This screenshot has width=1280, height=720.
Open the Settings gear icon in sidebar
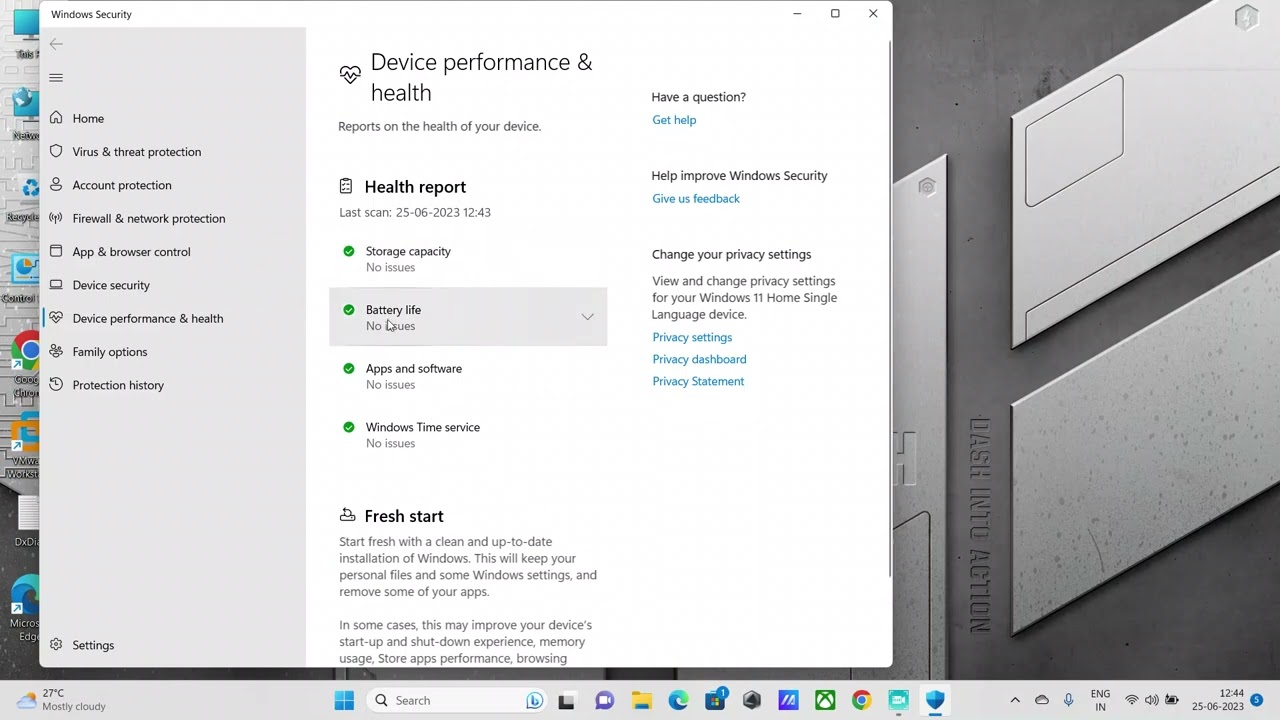(56, 645)
